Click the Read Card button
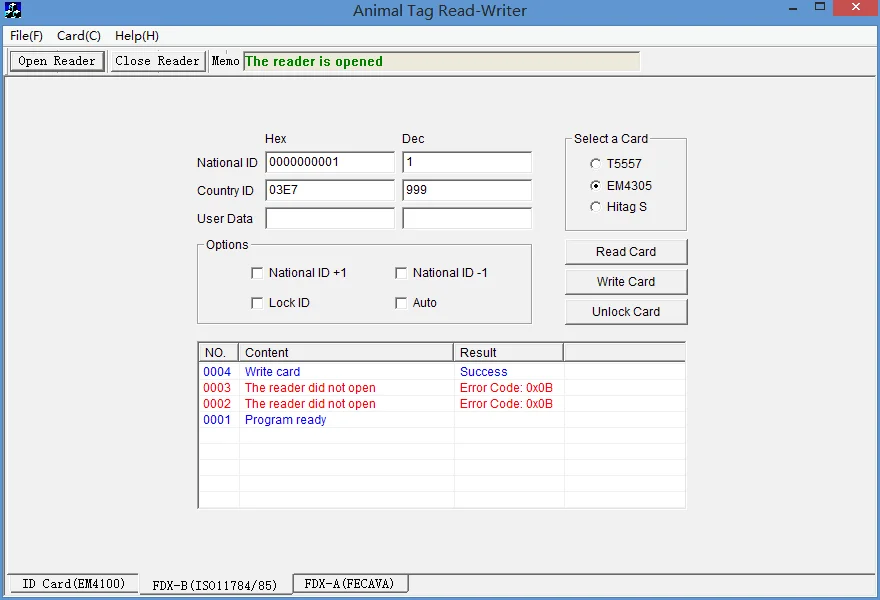This screenshot has height=600, width=880. pyautogui.click(x=626, y=251)
